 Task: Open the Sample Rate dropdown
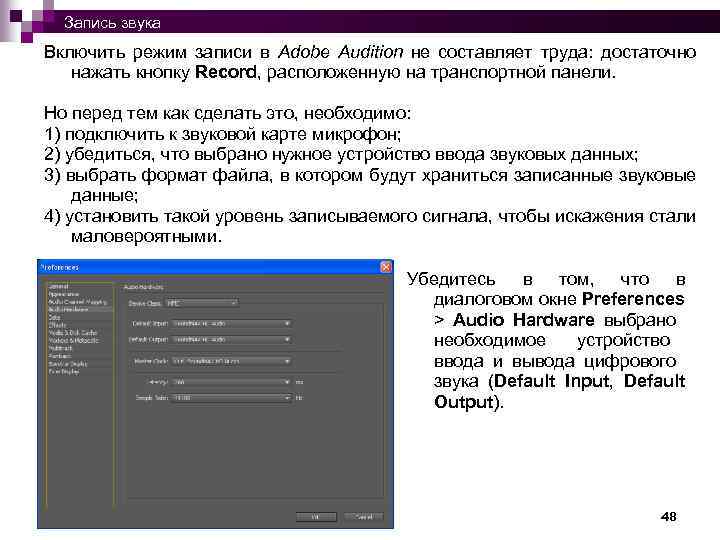(x=232, y=398)
